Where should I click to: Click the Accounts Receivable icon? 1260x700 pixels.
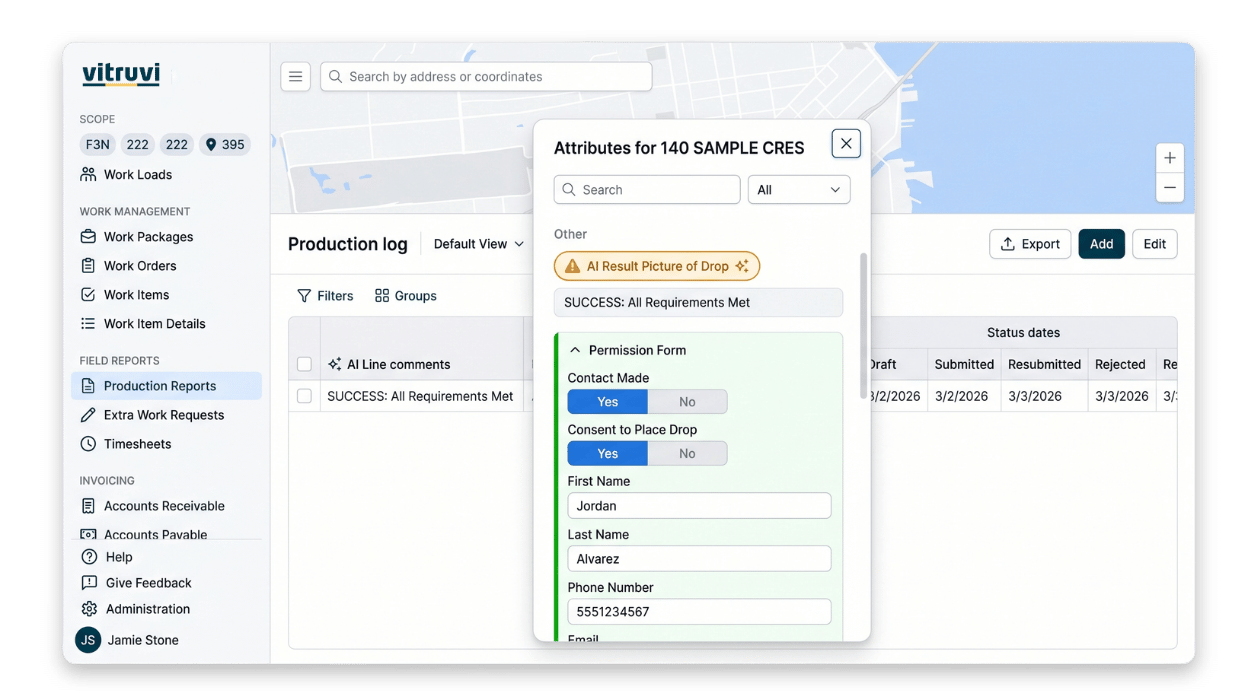(88, 506)
